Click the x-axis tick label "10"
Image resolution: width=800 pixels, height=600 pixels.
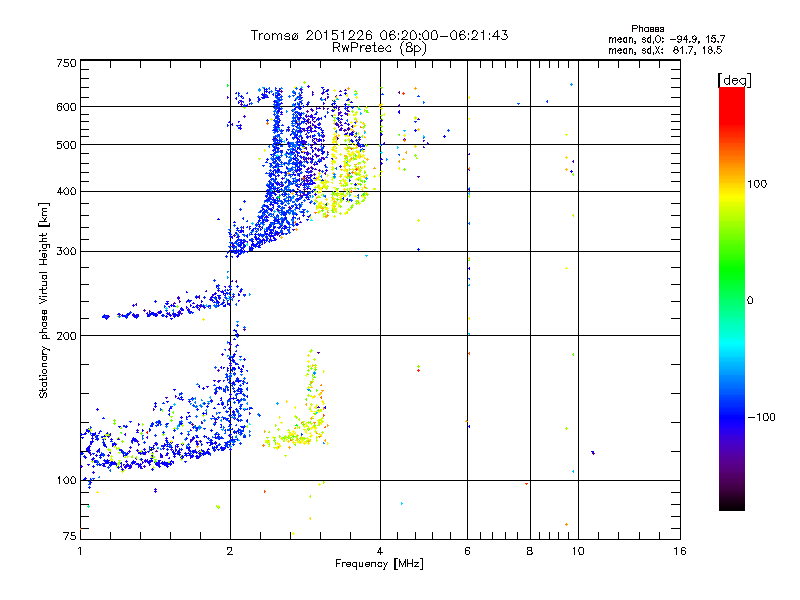coord(578,551)
